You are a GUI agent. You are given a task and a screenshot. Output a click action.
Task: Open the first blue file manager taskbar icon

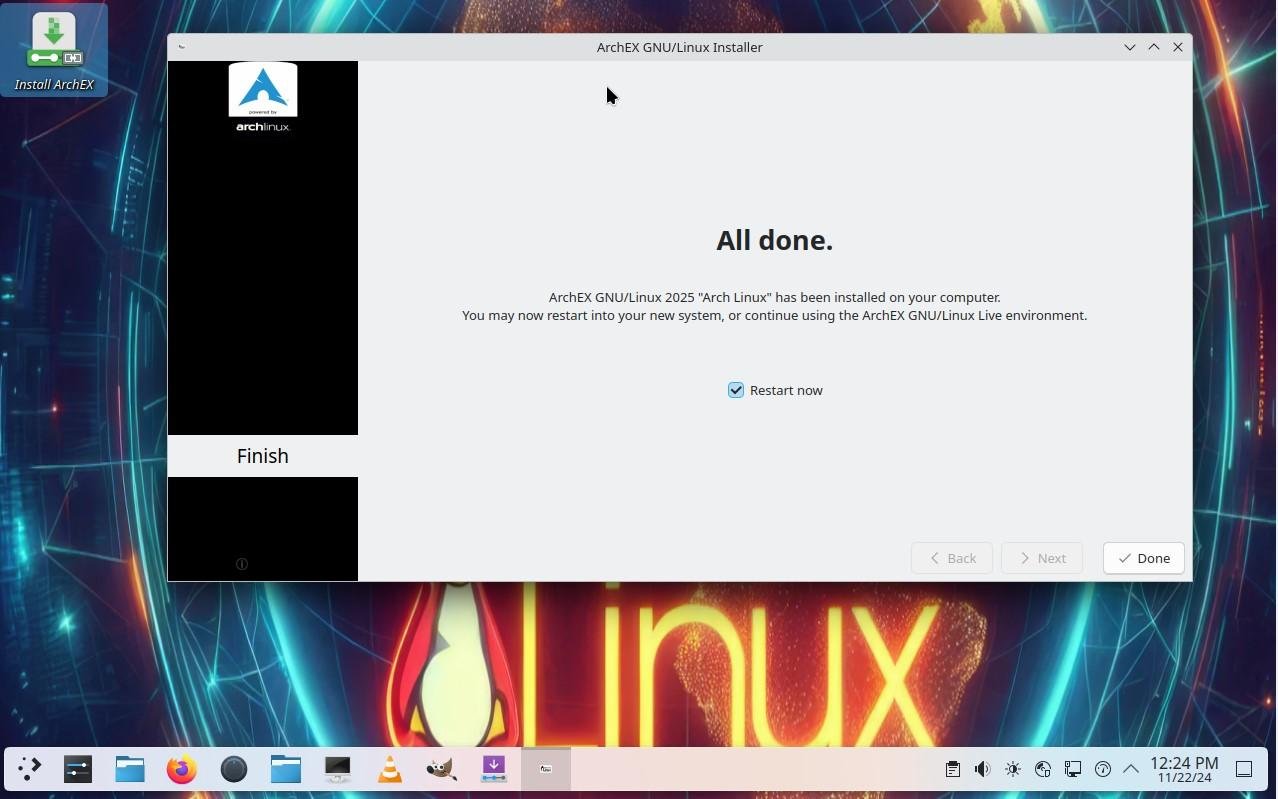(x=130, y=769)
